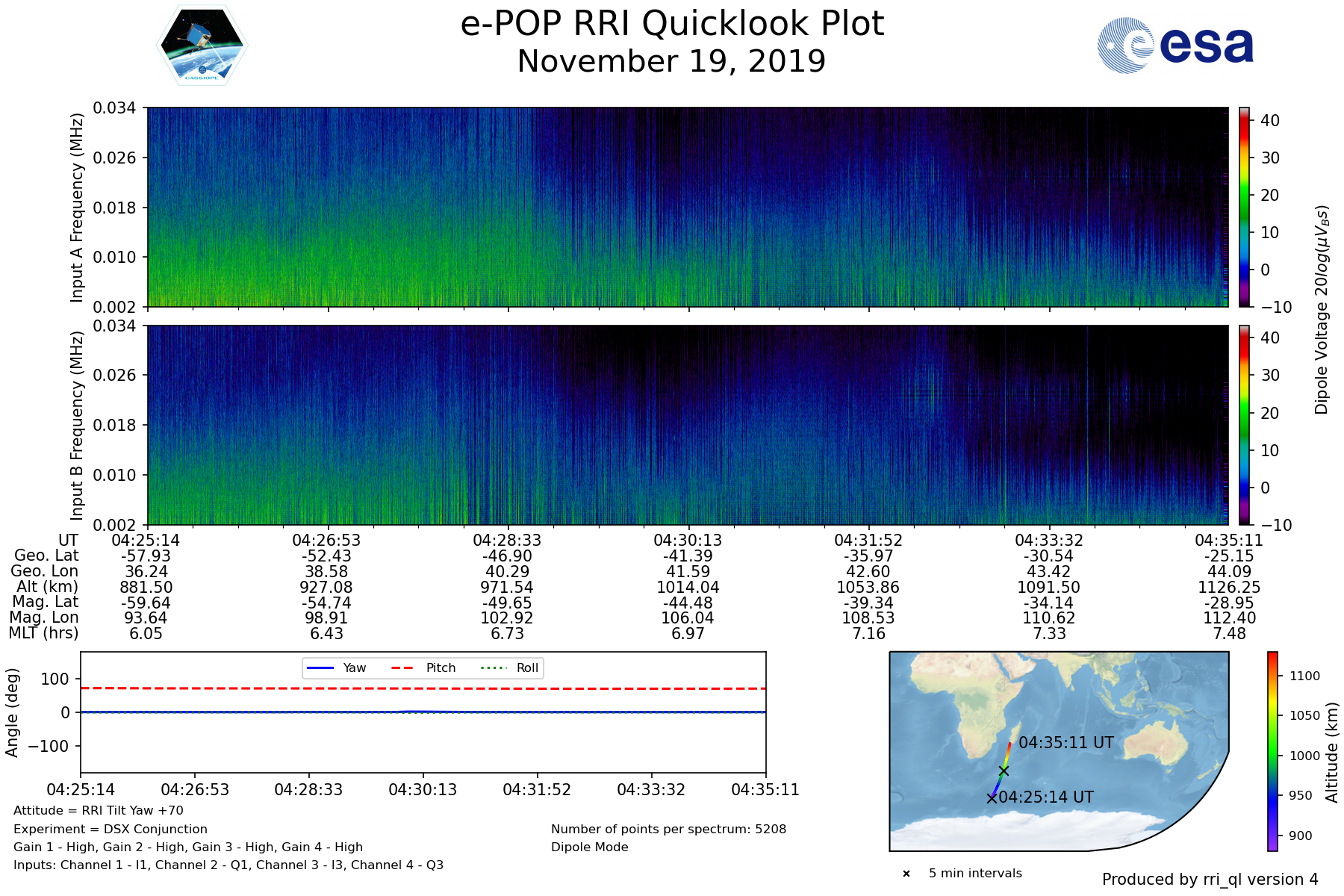Click the 'Dipole Mode' label
Image resolution: width=1344 pixels, height=896 pixels.
click(x=589, y=847)
